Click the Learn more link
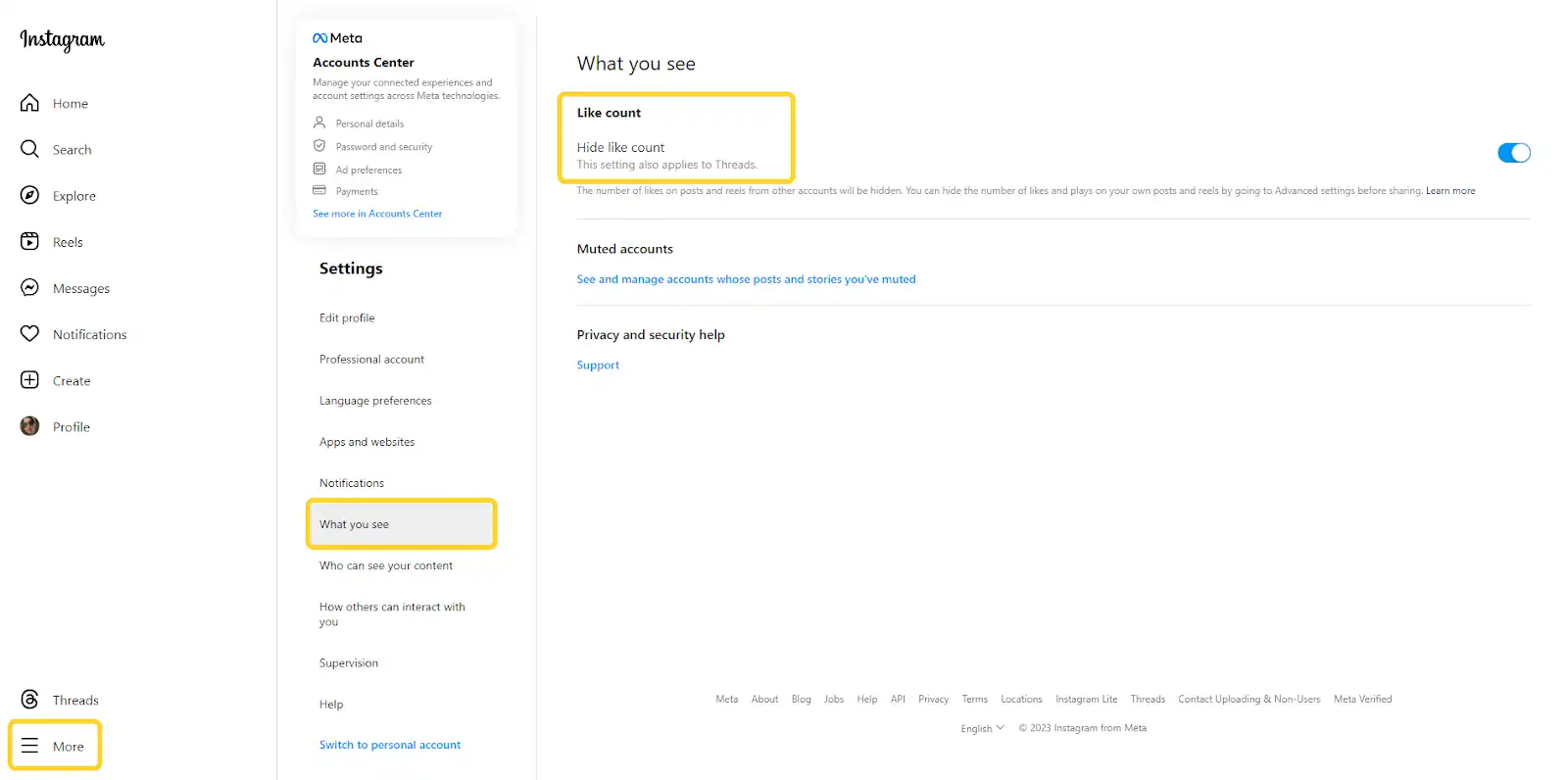This screenshot has width=1568, height=780. pos(1450,191)
